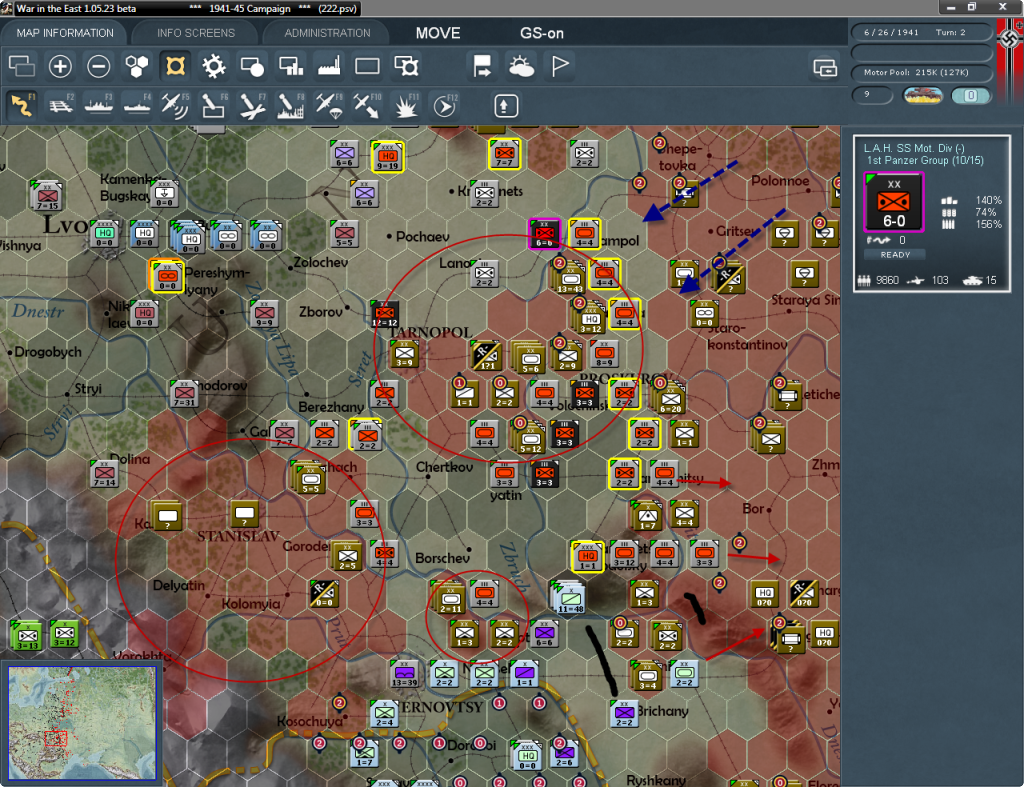1024x787 pixels.
Task: Select the F3 naval transport mode
Action: tap(99, 105)
